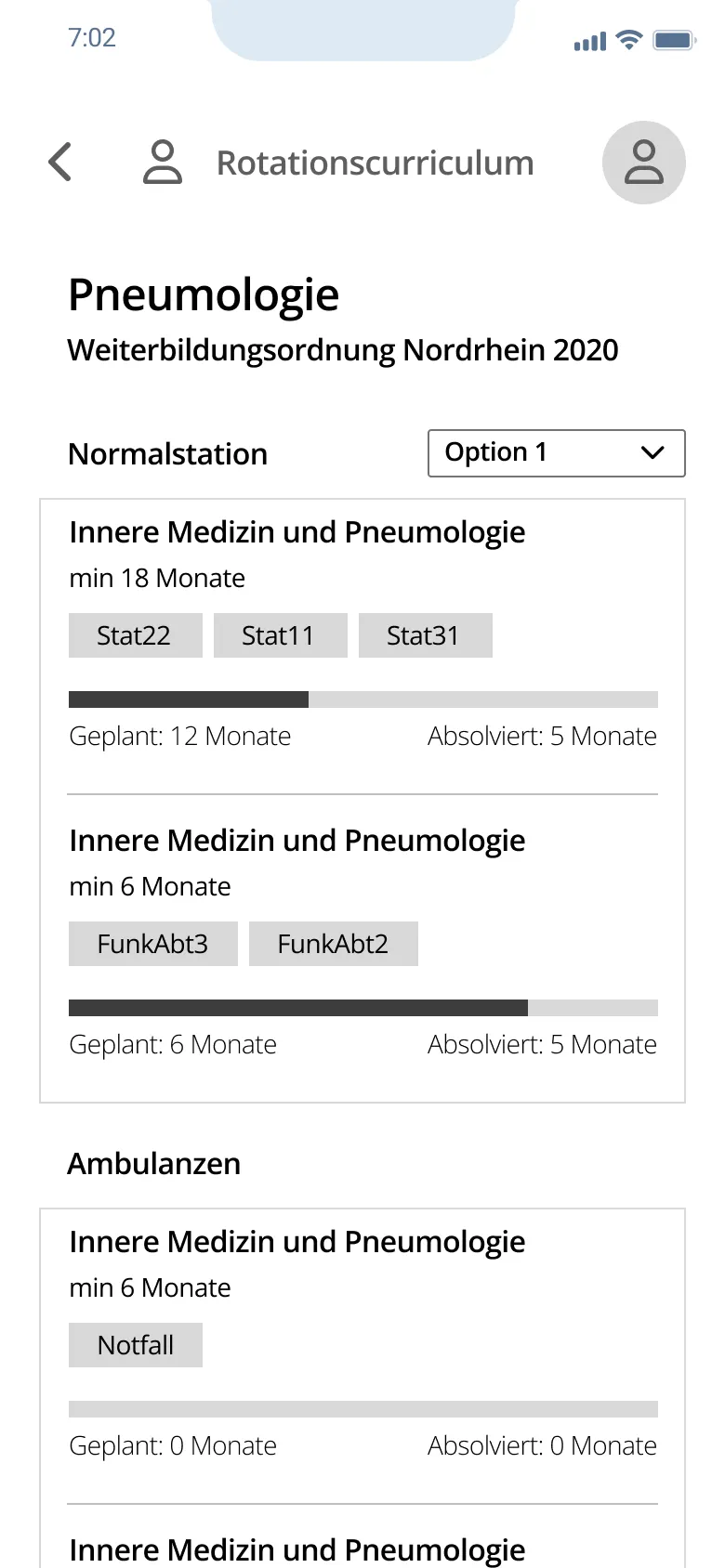Click the empty Notfall progress bar
This screenshot has height=1568, width=725.
(362, 1409)
